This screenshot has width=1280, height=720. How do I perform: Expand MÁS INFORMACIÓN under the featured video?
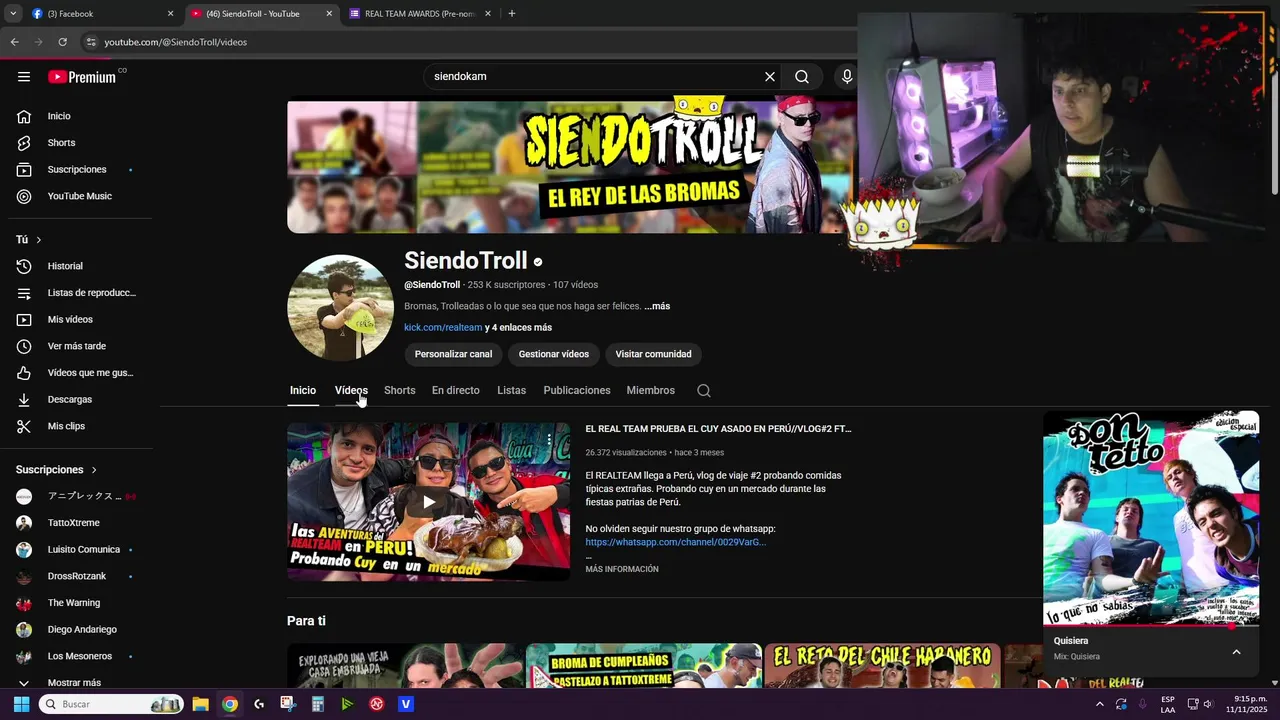click(x=622, y=569)
